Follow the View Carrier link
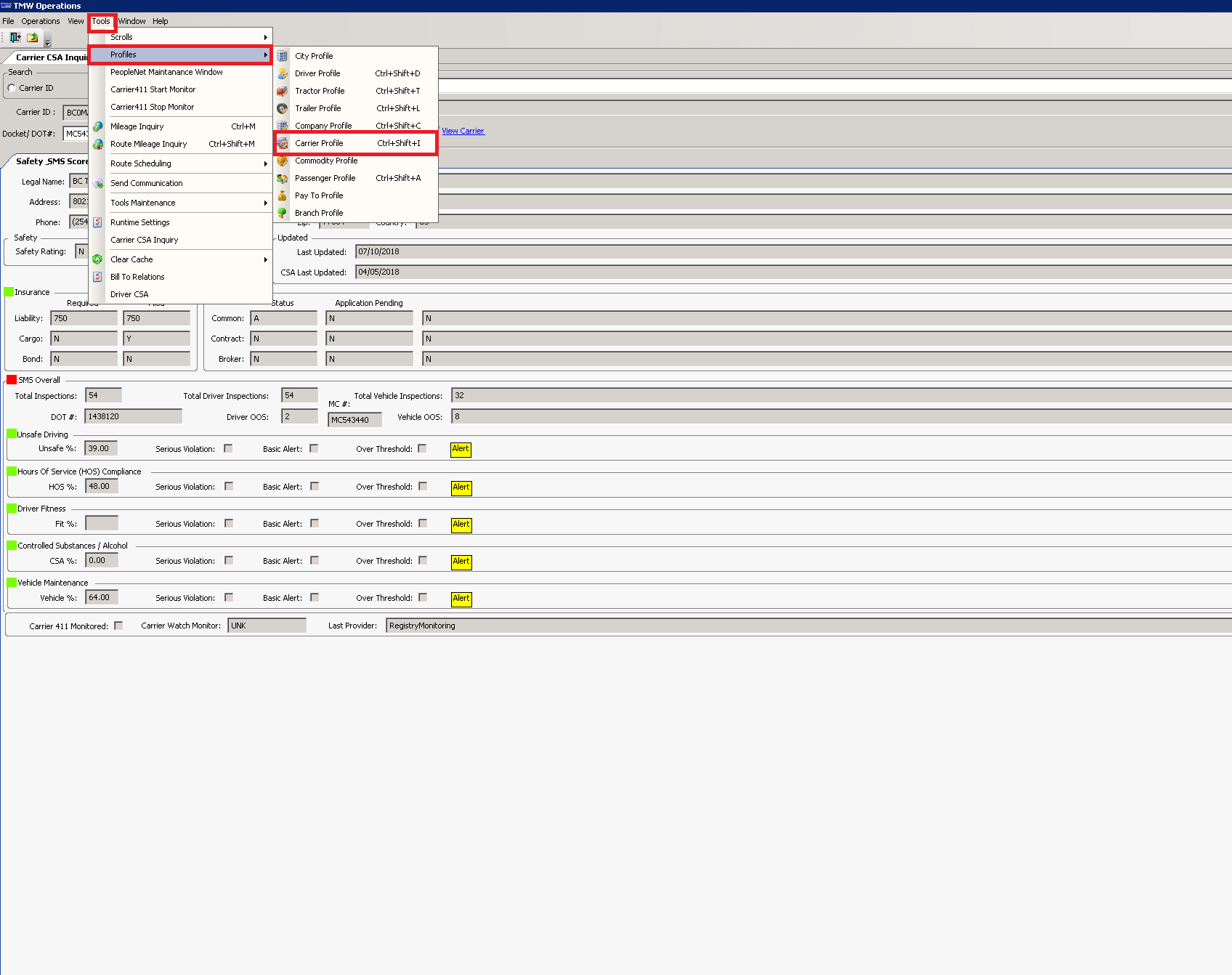 pyautogui.click(x=463, y=131)
